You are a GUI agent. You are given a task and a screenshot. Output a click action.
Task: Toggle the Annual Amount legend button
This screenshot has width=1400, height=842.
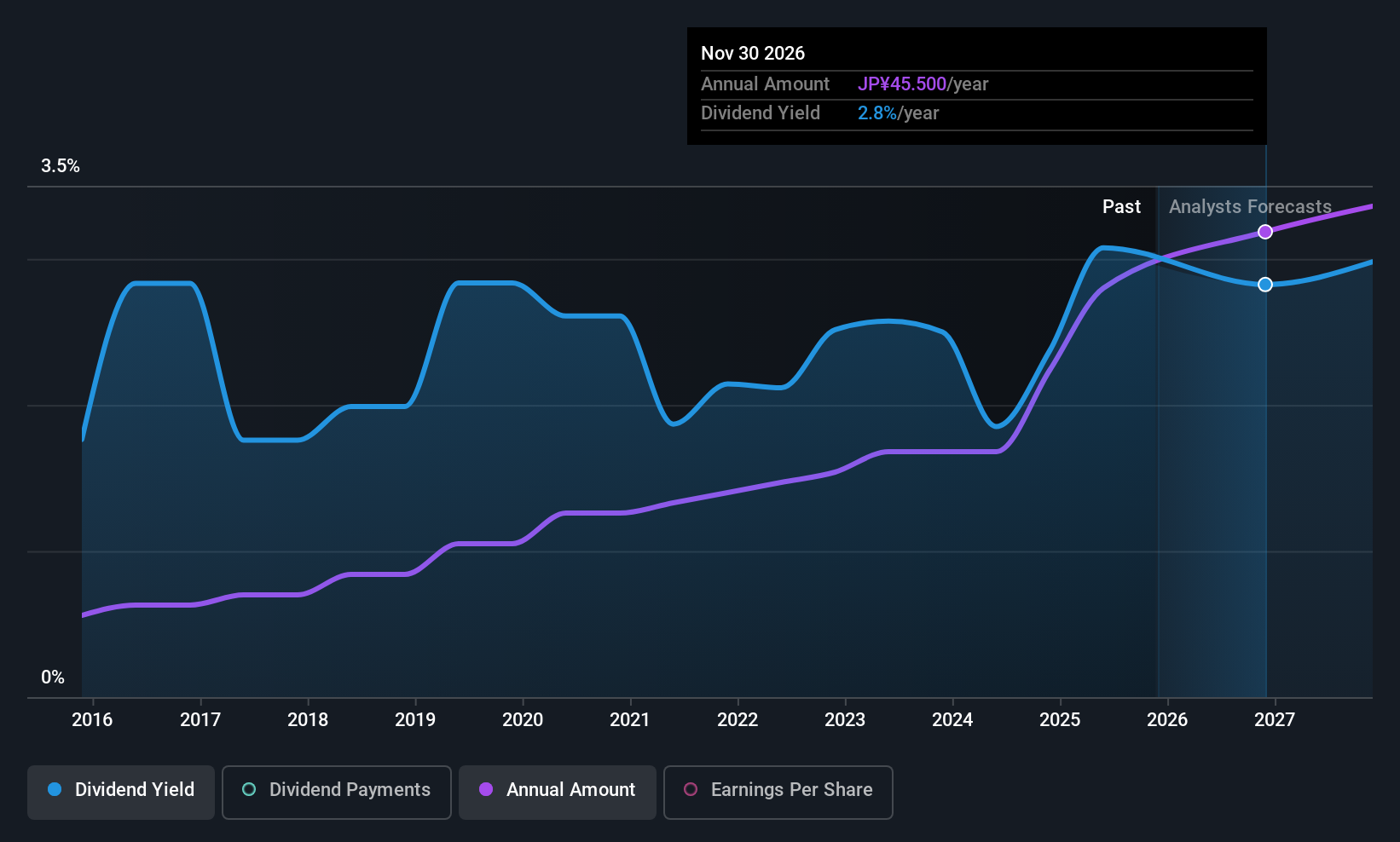[557, 792]
